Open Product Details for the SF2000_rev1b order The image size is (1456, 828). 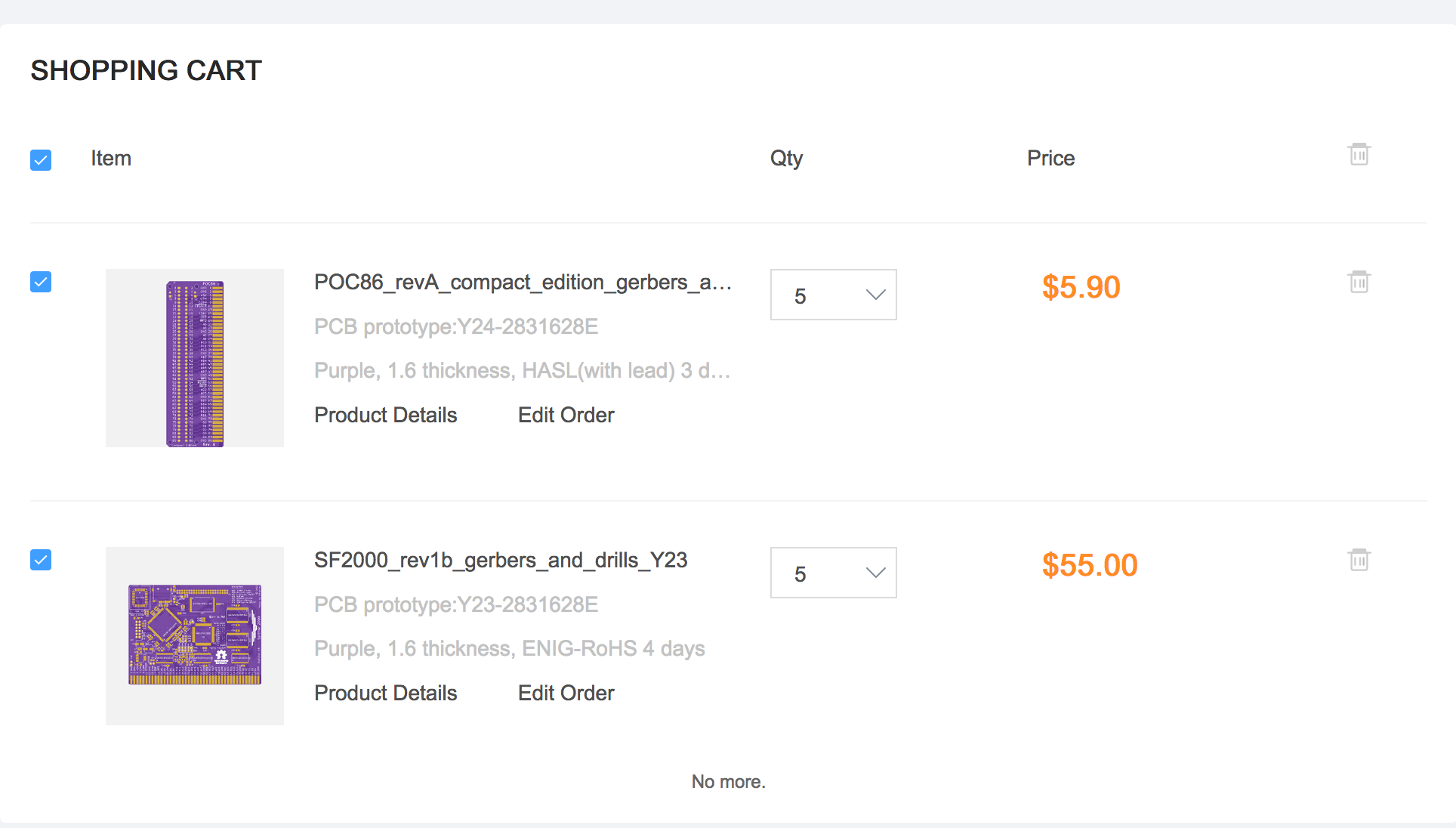(x=385, y=693)
